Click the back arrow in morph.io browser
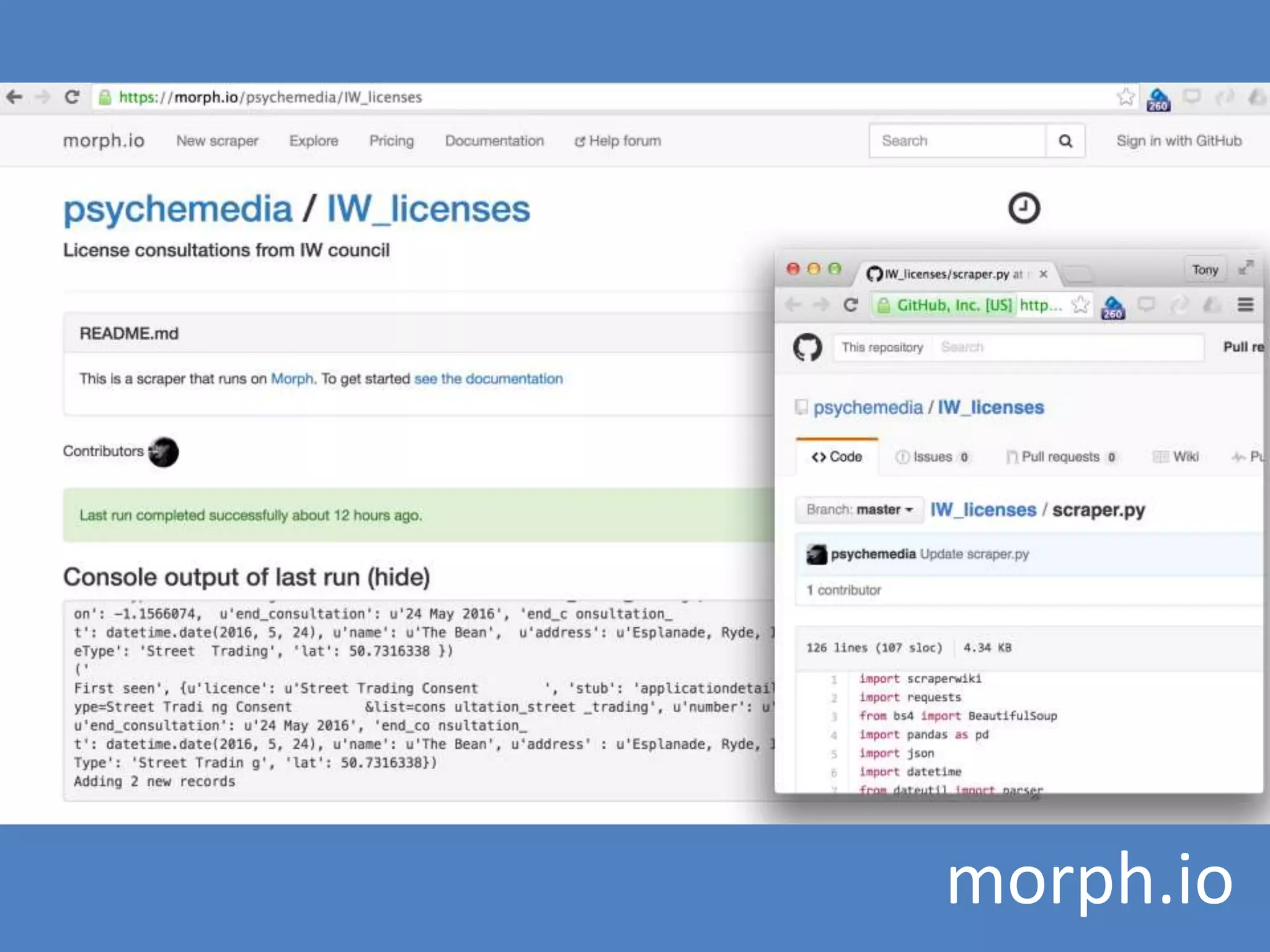The image size is (1270, 952). pos(14,97)
